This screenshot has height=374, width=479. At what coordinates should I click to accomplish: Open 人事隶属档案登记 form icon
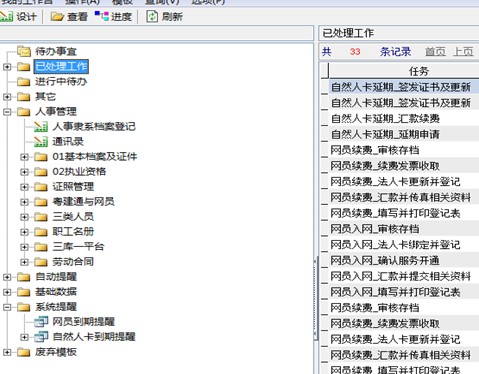pos(41,126)
